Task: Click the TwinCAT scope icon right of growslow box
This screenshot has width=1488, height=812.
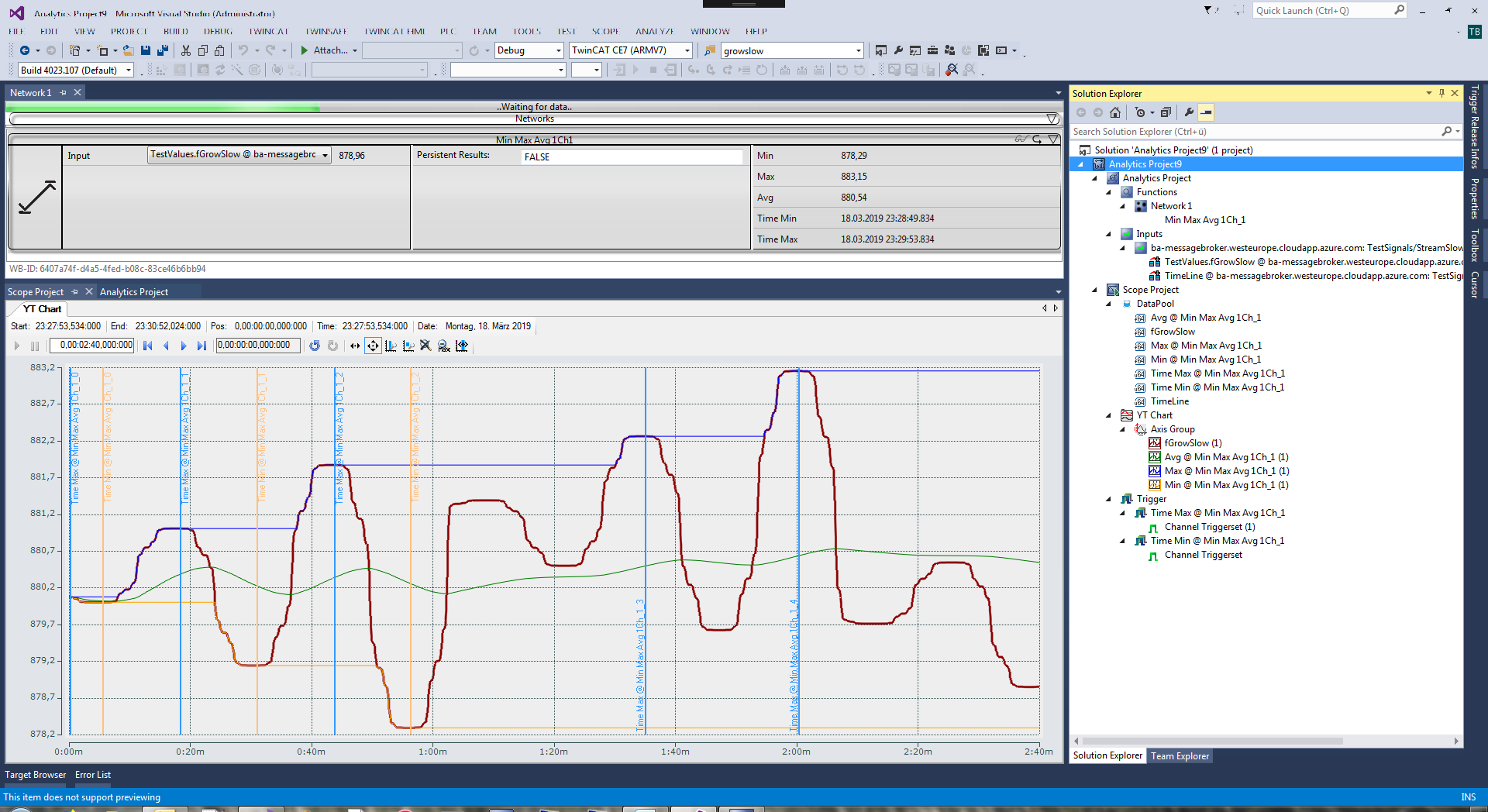Action: click(881, 50)
